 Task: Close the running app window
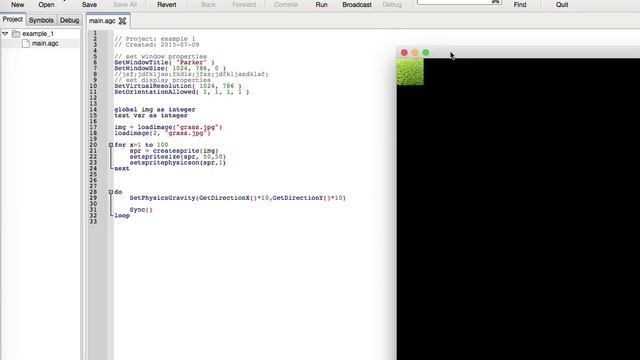click(x=404, y=52)
